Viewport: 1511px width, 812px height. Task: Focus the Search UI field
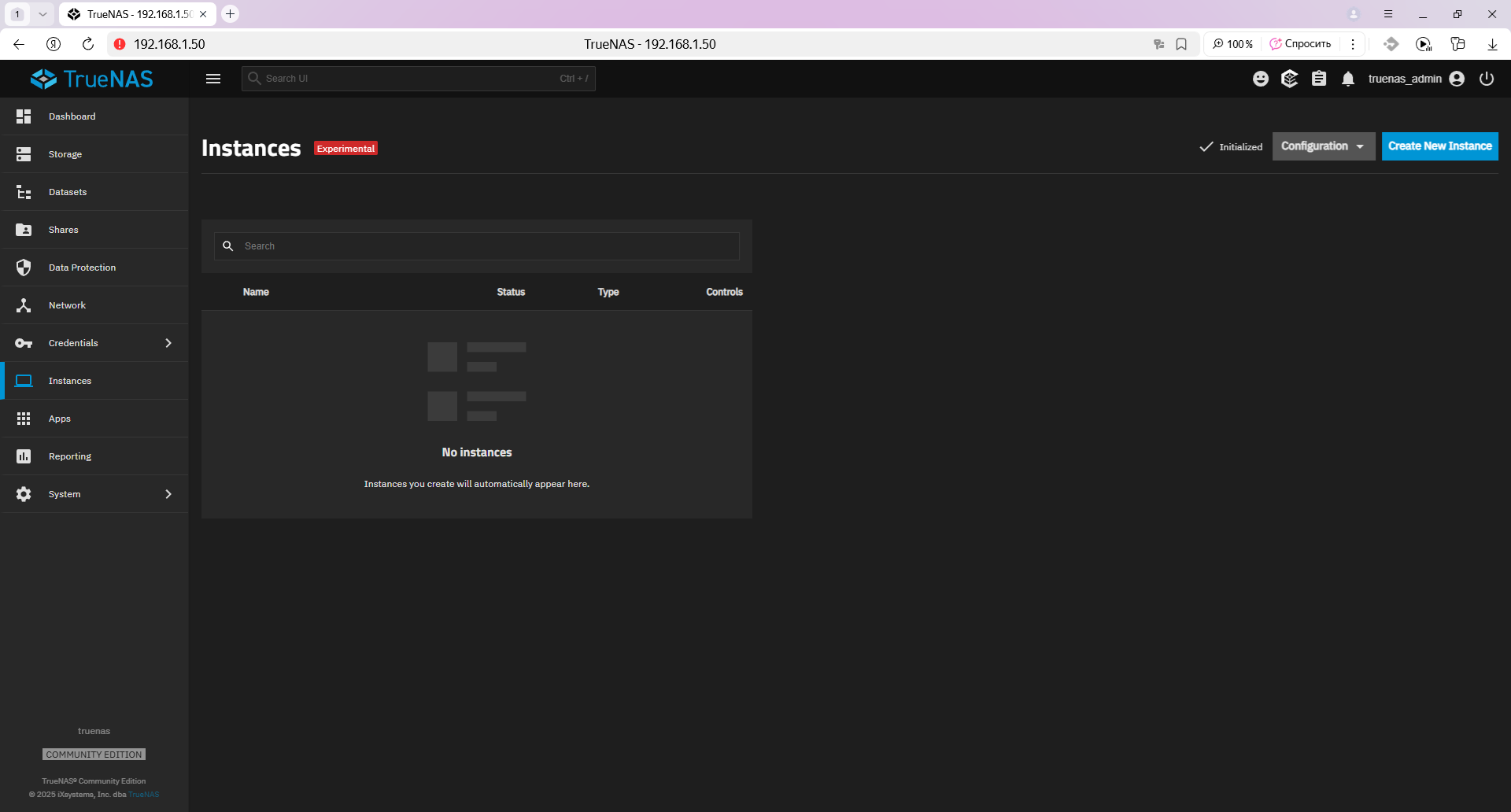point(418,79)
